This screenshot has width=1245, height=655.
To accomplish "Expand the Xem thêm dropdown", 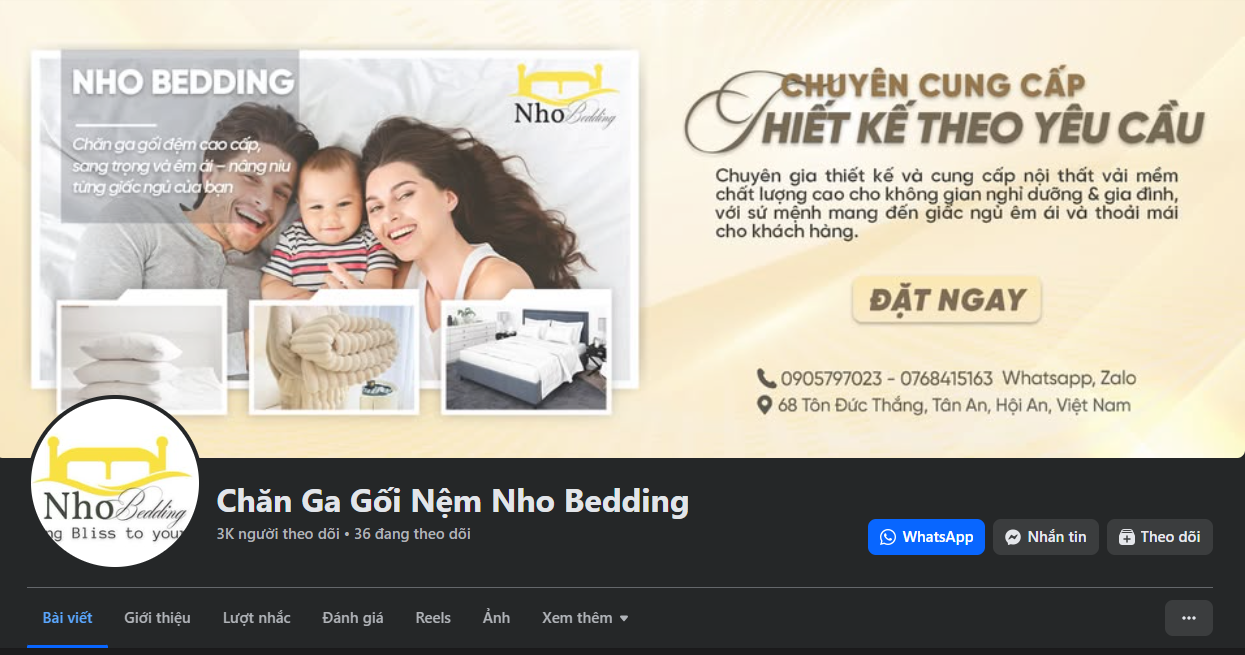I will 585,618.
